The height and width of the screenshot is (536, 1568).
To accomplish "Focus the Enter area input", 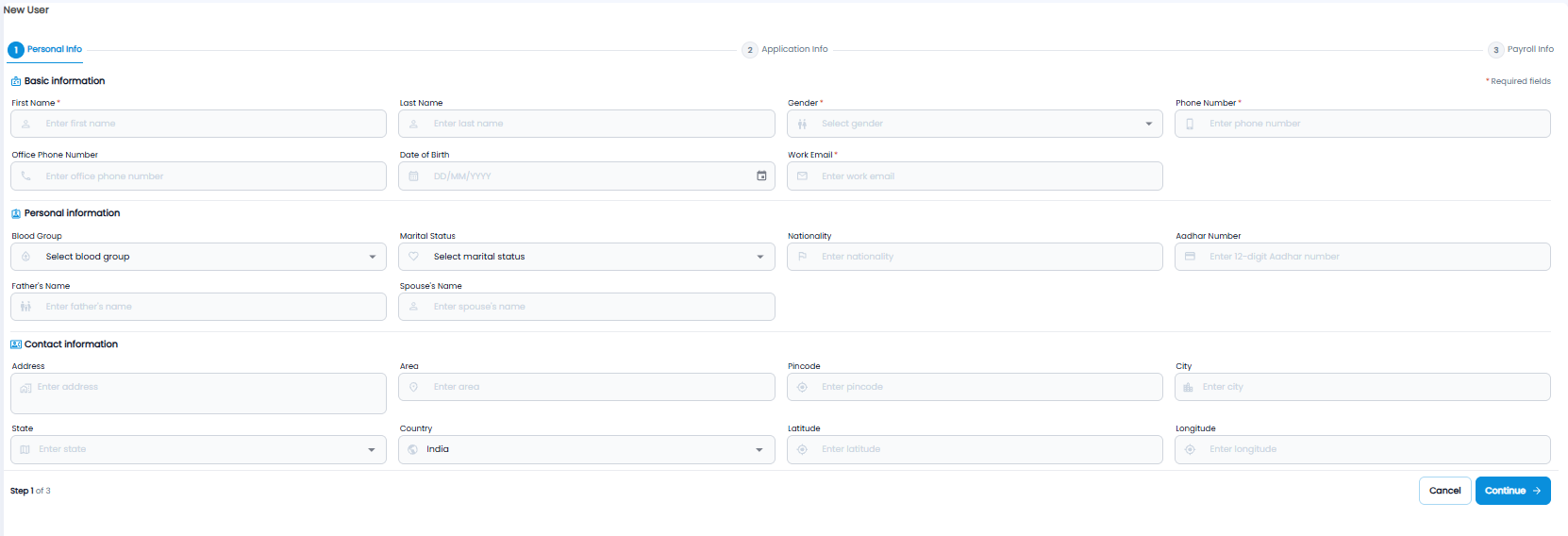I will click(x=587, y=387).
